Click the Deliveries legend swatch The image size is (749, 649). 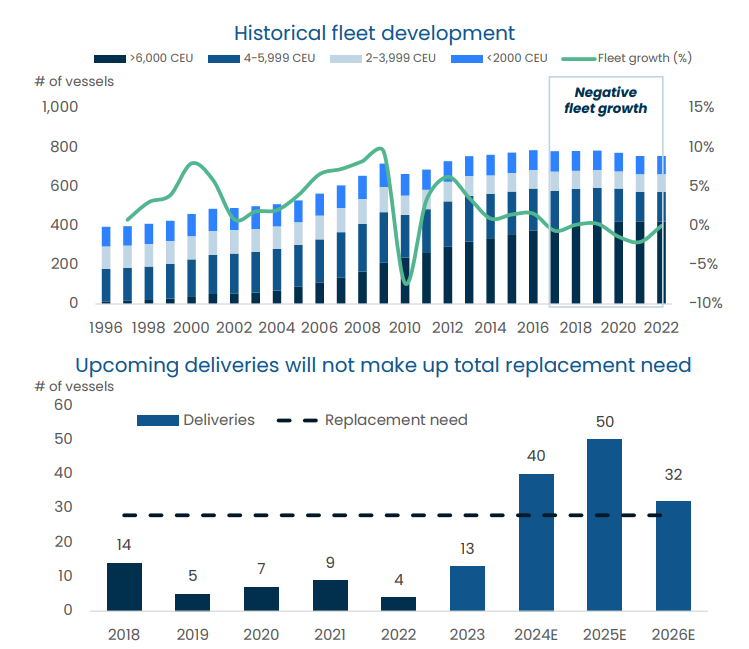pos(156,420)
